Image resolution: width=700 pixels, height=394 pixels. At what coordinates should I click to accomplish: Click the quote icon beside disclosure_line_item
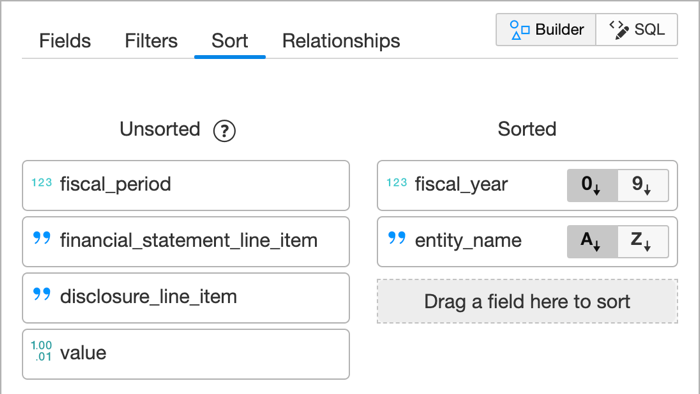42,294
